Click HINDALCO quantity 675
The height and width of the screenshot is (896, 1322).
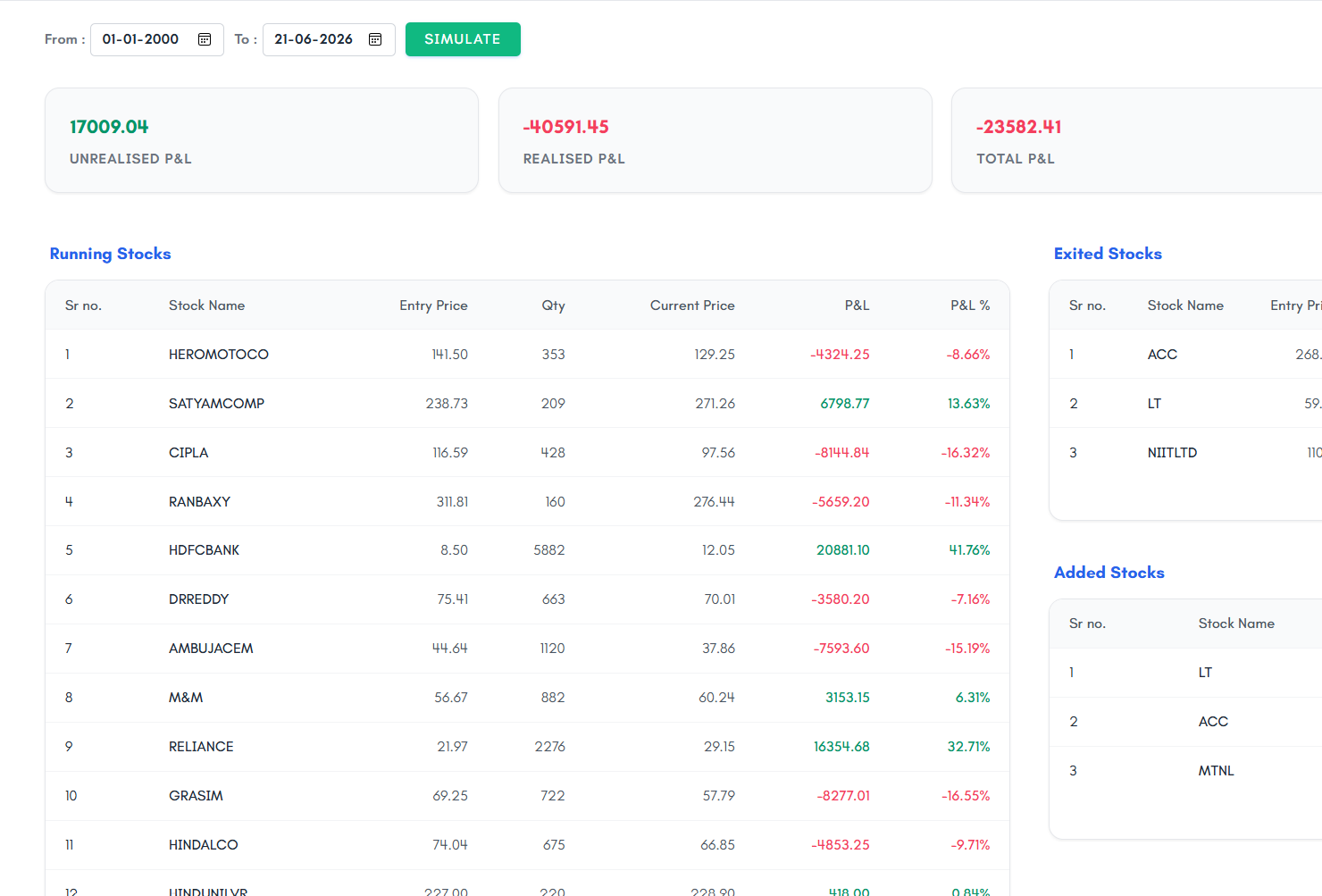[x=554, y=845]
